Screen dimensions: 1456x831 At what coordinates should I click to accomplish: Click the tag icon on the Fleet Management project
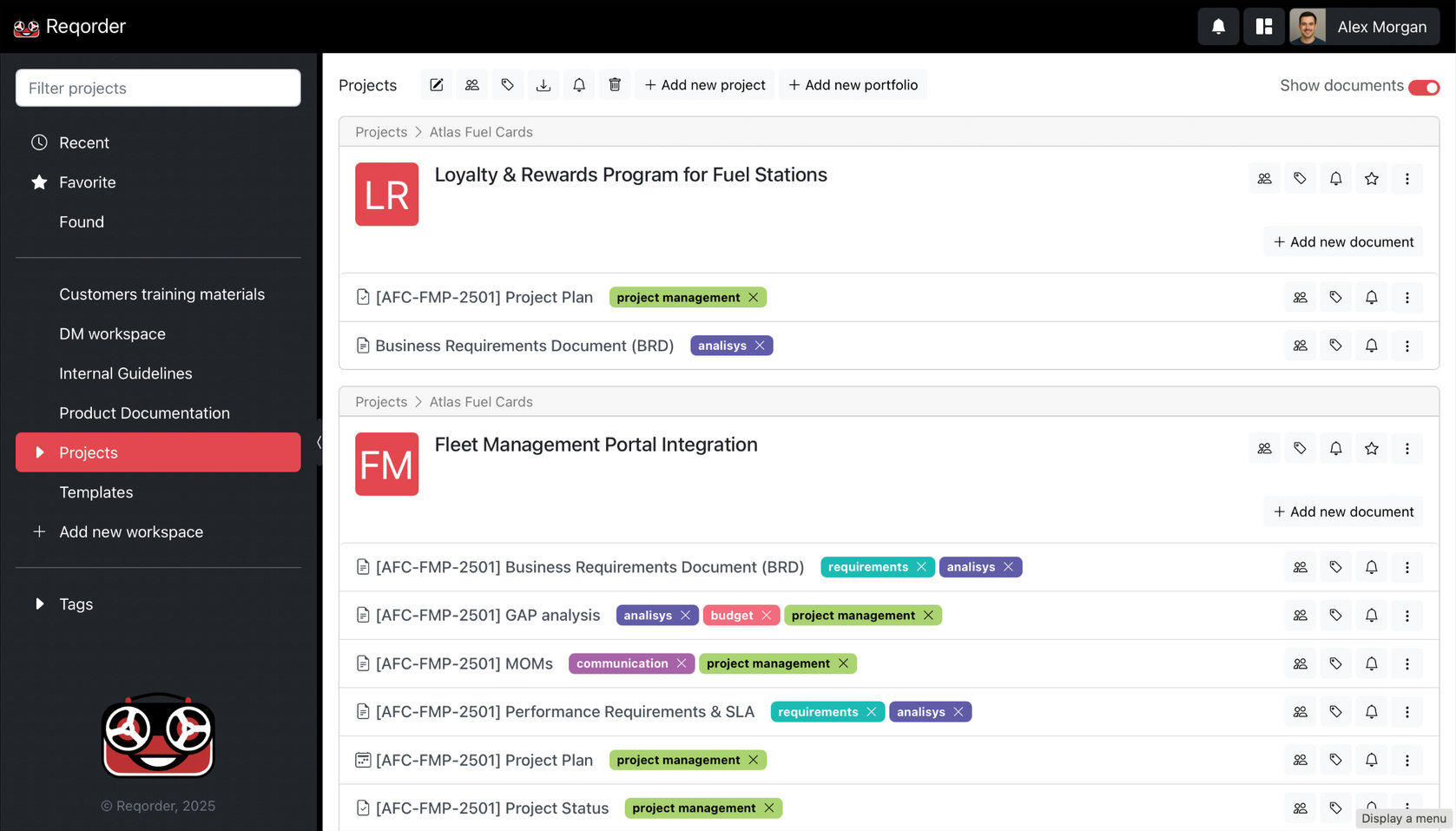pos(1301,449)
